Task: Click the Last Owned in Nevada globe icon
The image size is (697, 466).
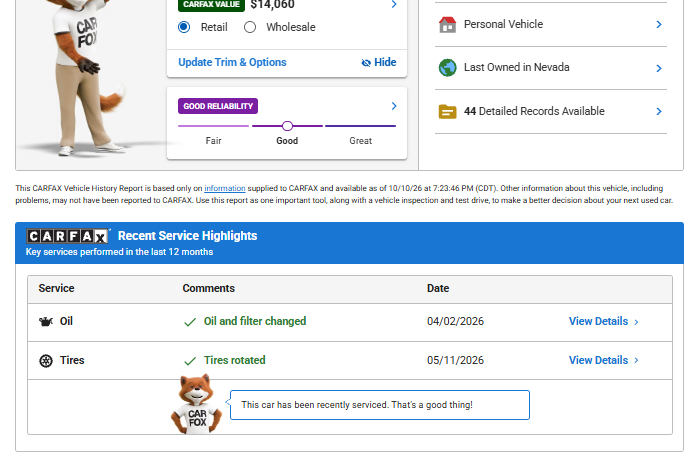Action: pyautogui.click(x=448, y=68)
